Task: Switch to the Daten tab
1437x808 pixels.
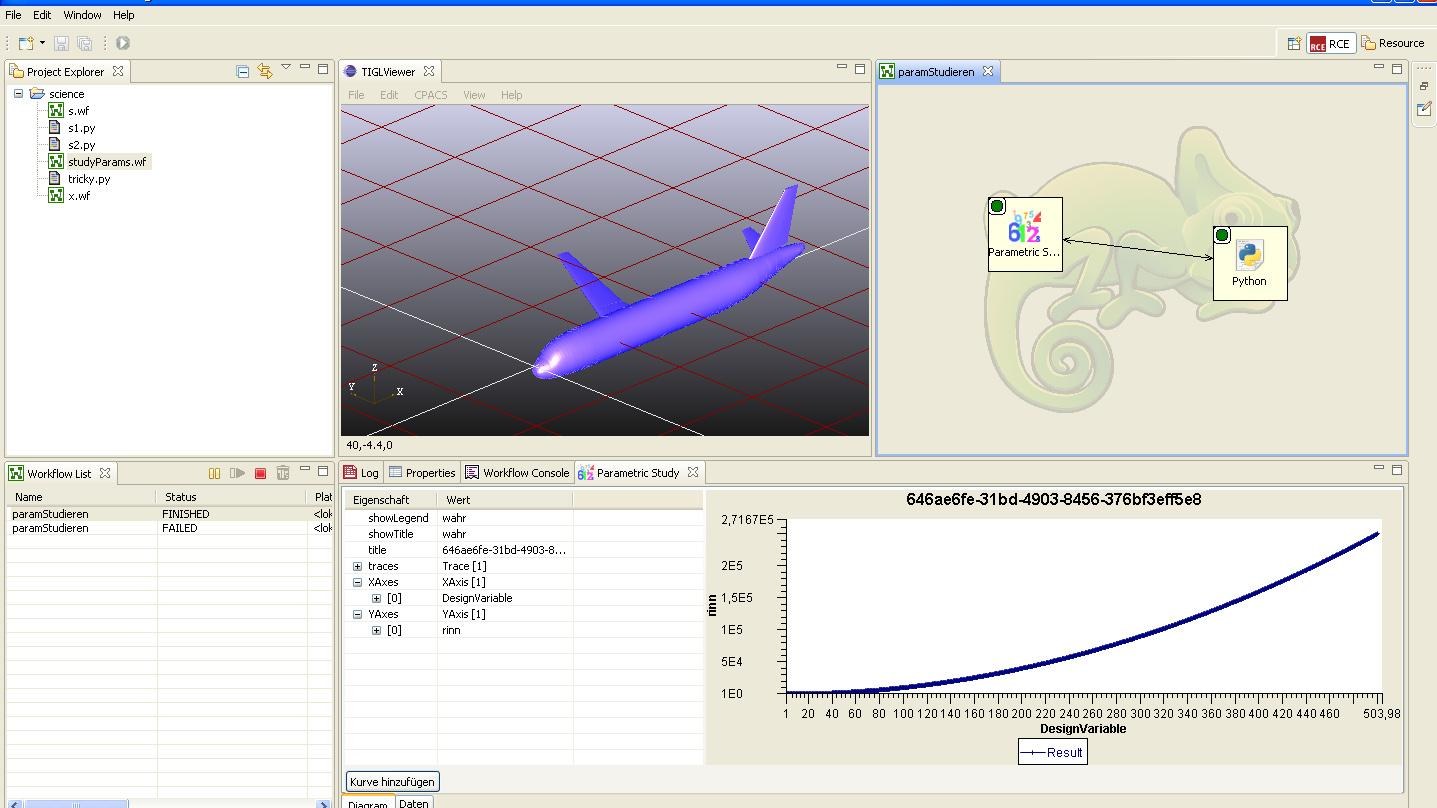Action: coord(414,802)
